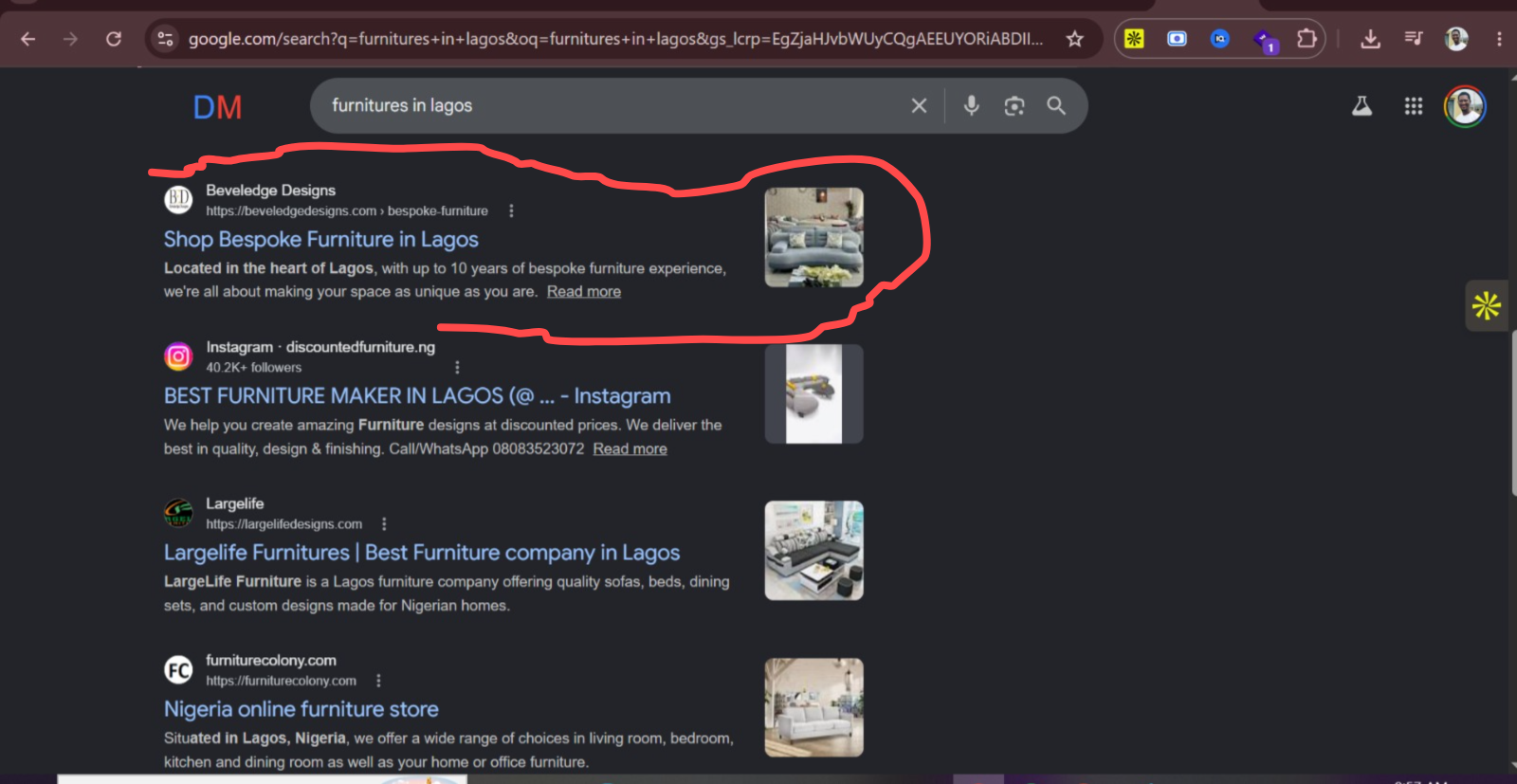Click the Beveledge Designs site name
The image size is (1517, 784).
coord(271,191)
